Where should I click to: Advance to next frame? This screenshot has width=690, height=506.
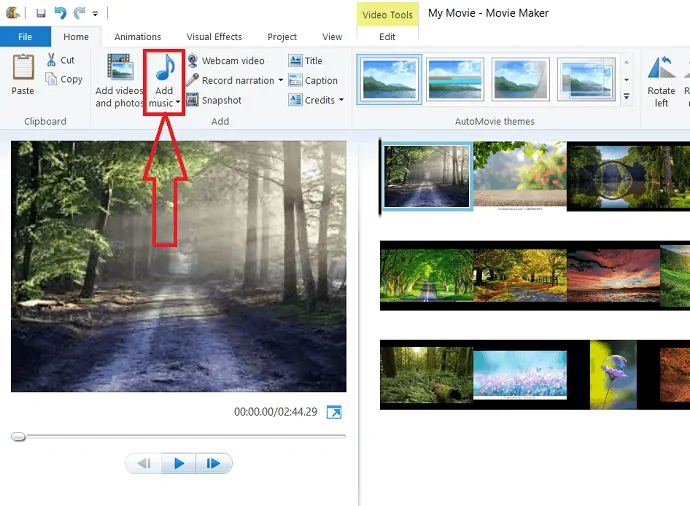(x=213, y=463)
